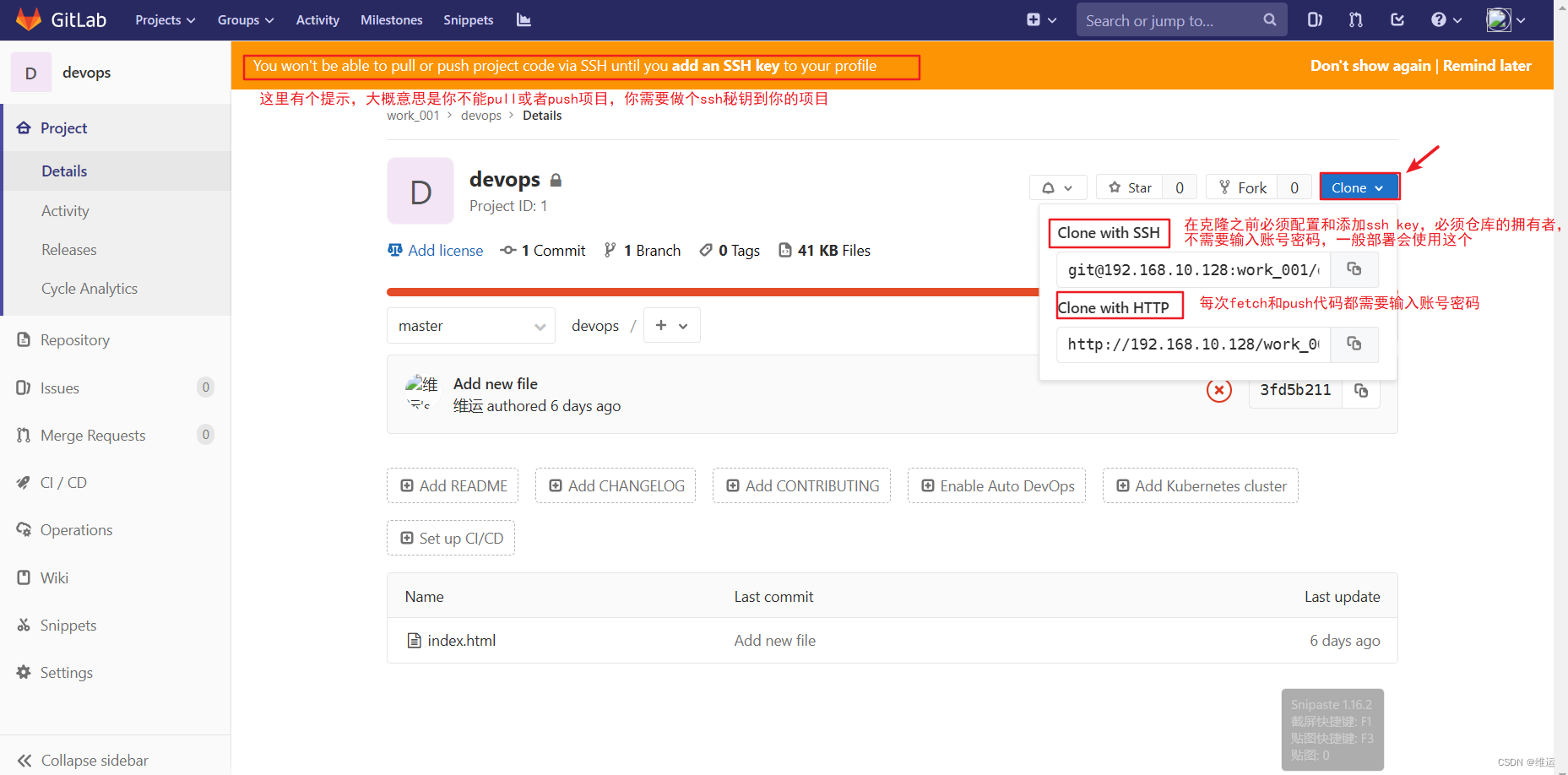Copy the SSH clone URL
The image size is (1568, 775).
(1354, 269)
